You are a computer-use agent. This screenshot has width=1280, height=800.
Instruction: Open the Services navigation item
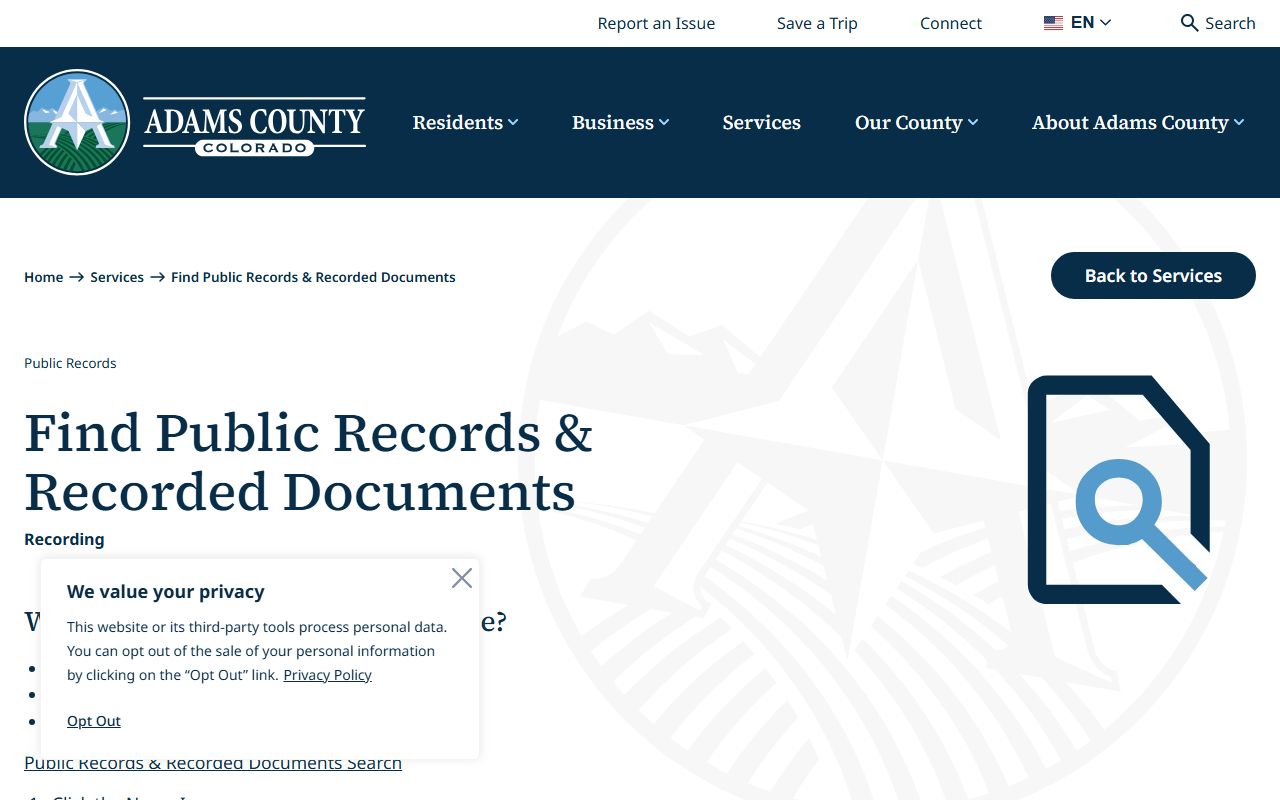(762, 122)
